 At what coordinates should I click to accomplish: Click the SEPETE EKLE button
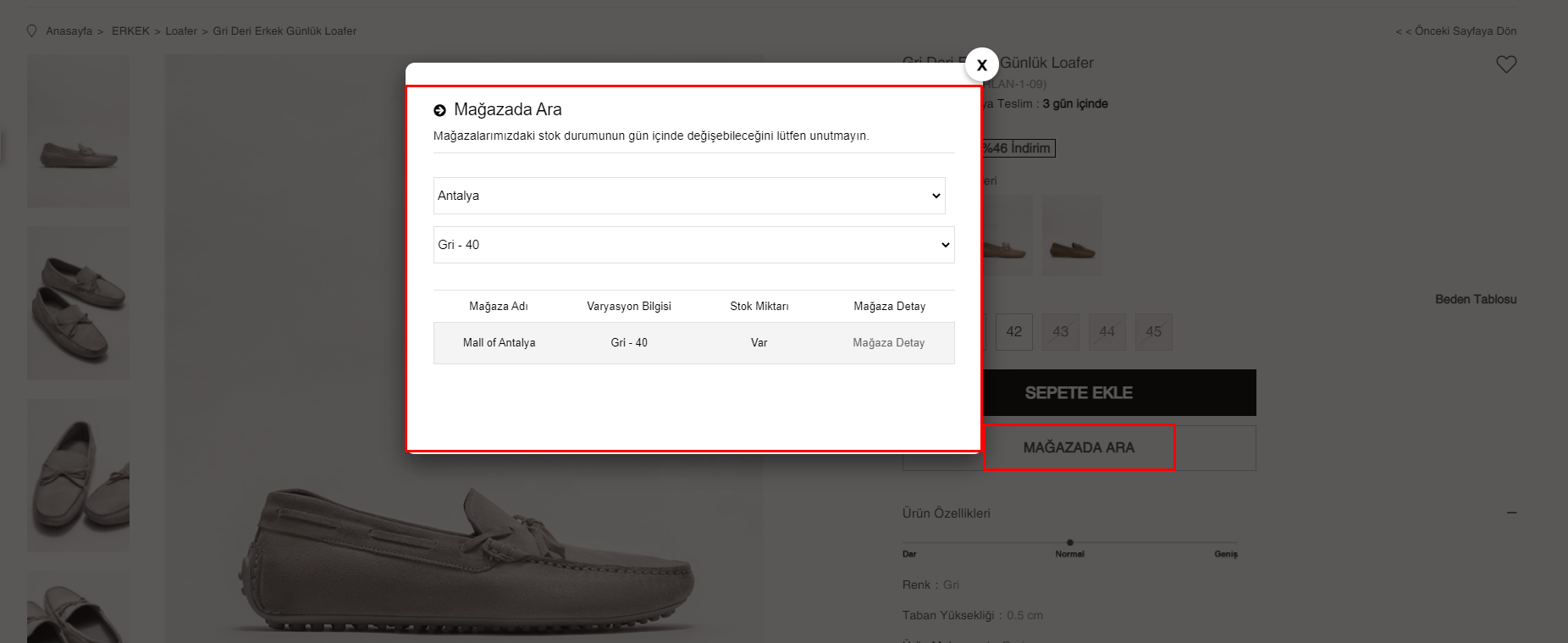click(x=1079, y=393)
